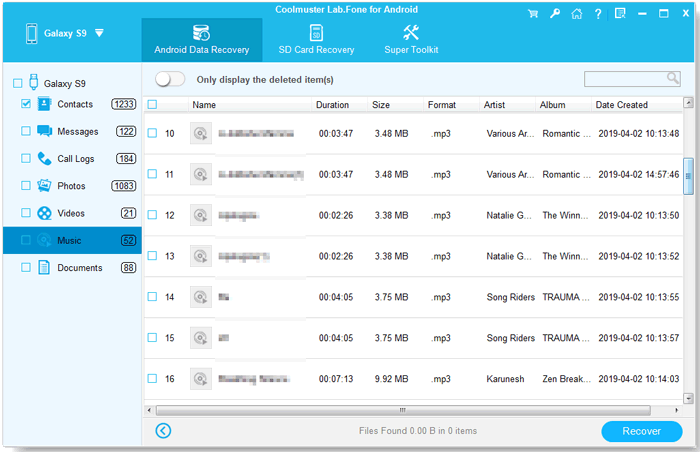The width and height of the screenshot is (700, 452).
Task: Click the Contacts address book icon
Action: click(x=44, y=104)
